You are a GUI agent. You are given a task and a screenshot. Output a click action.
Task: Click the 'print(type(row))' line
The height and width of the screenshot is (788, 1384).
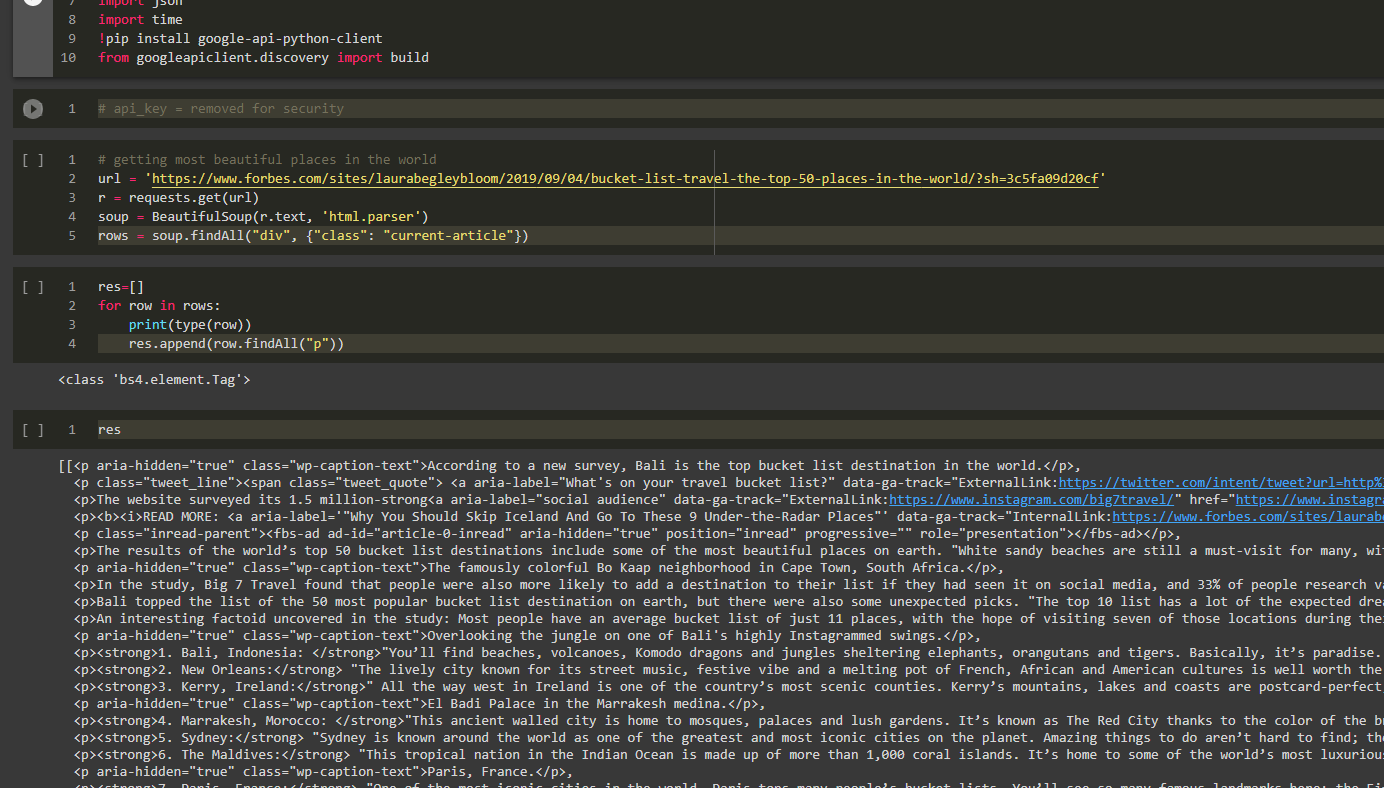pos(190,325)
